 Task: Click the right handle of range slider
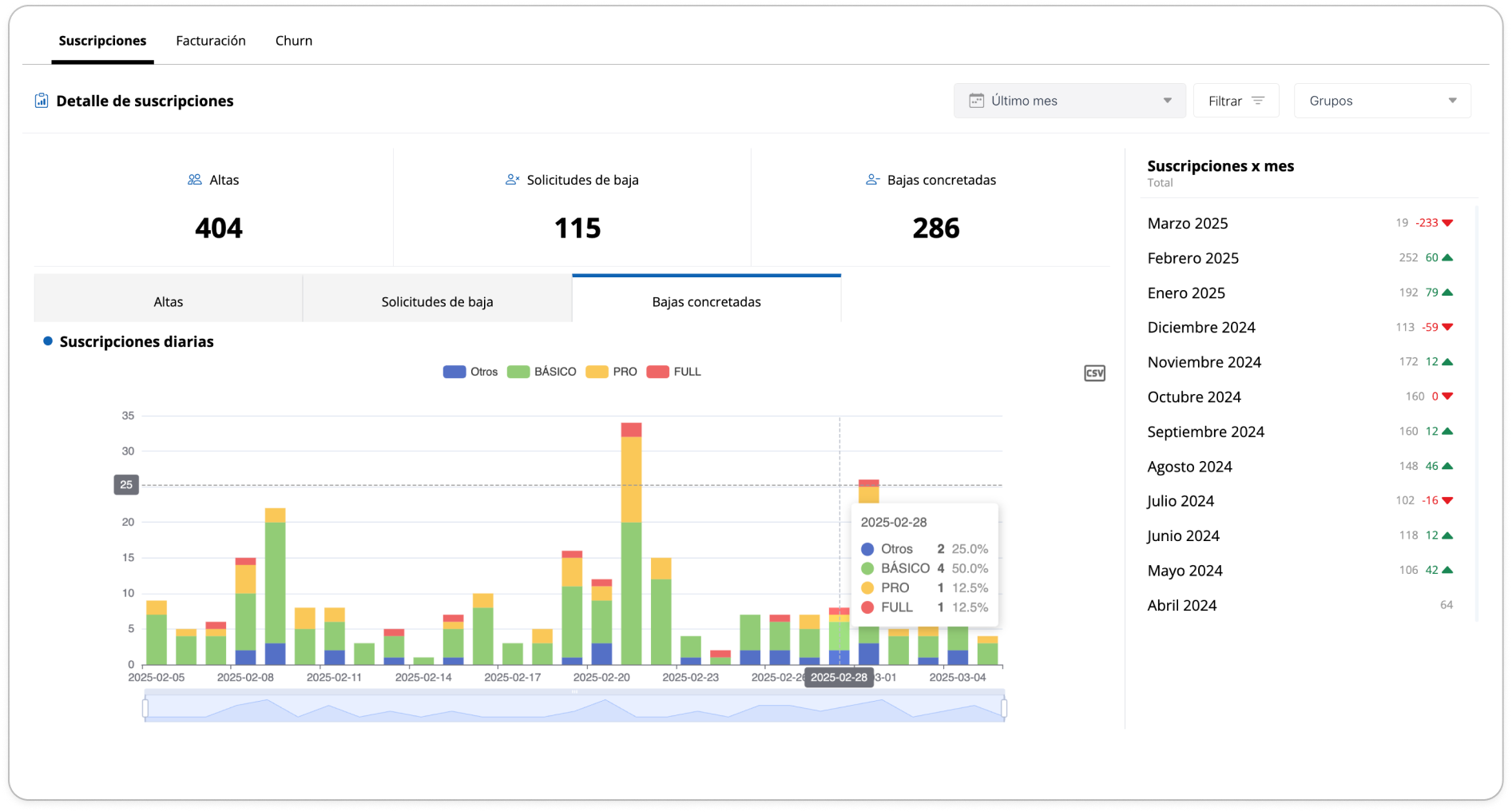tap(1004, 708)
